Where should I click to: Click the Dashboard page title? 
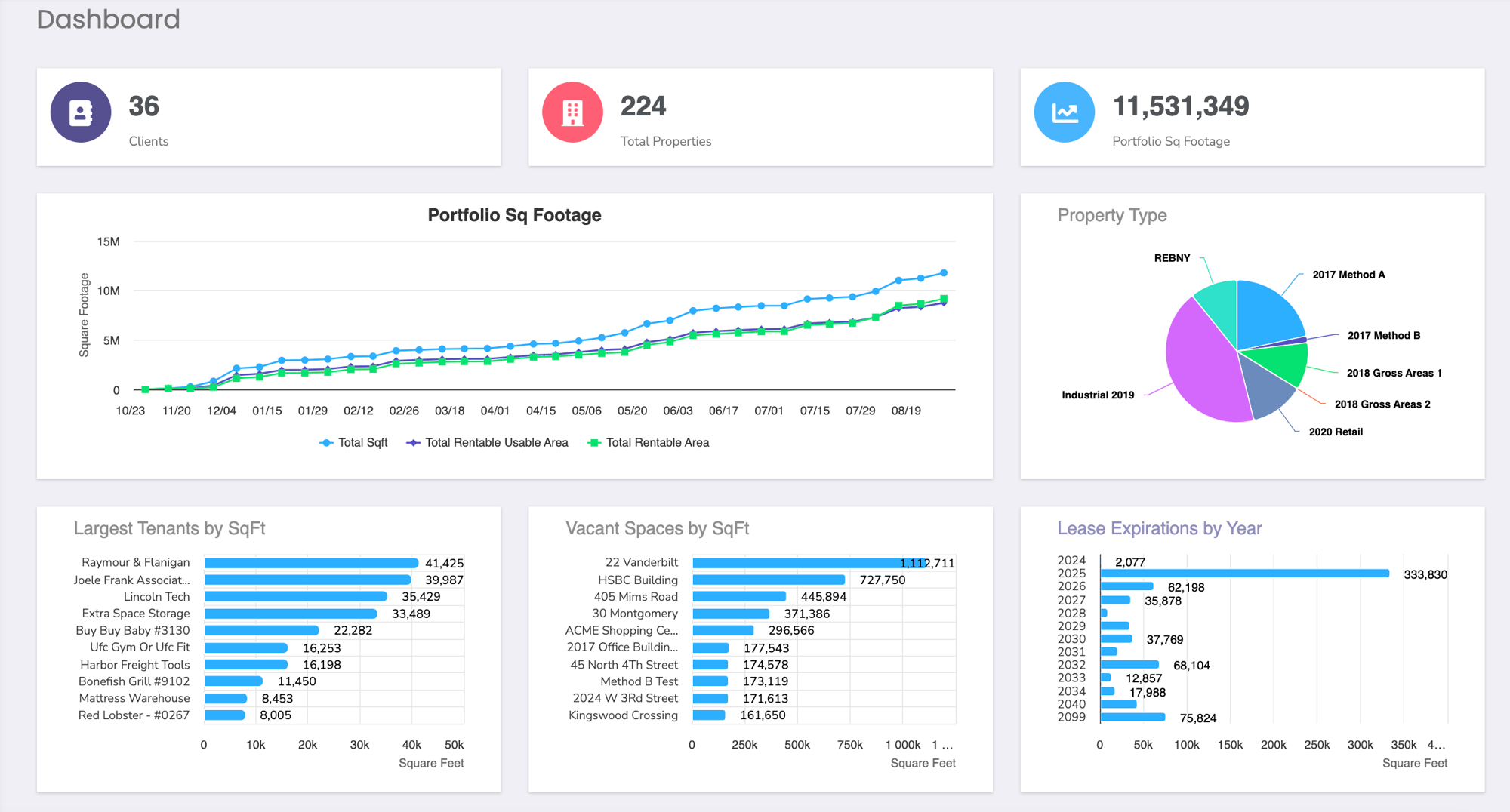tap(109, 19)
